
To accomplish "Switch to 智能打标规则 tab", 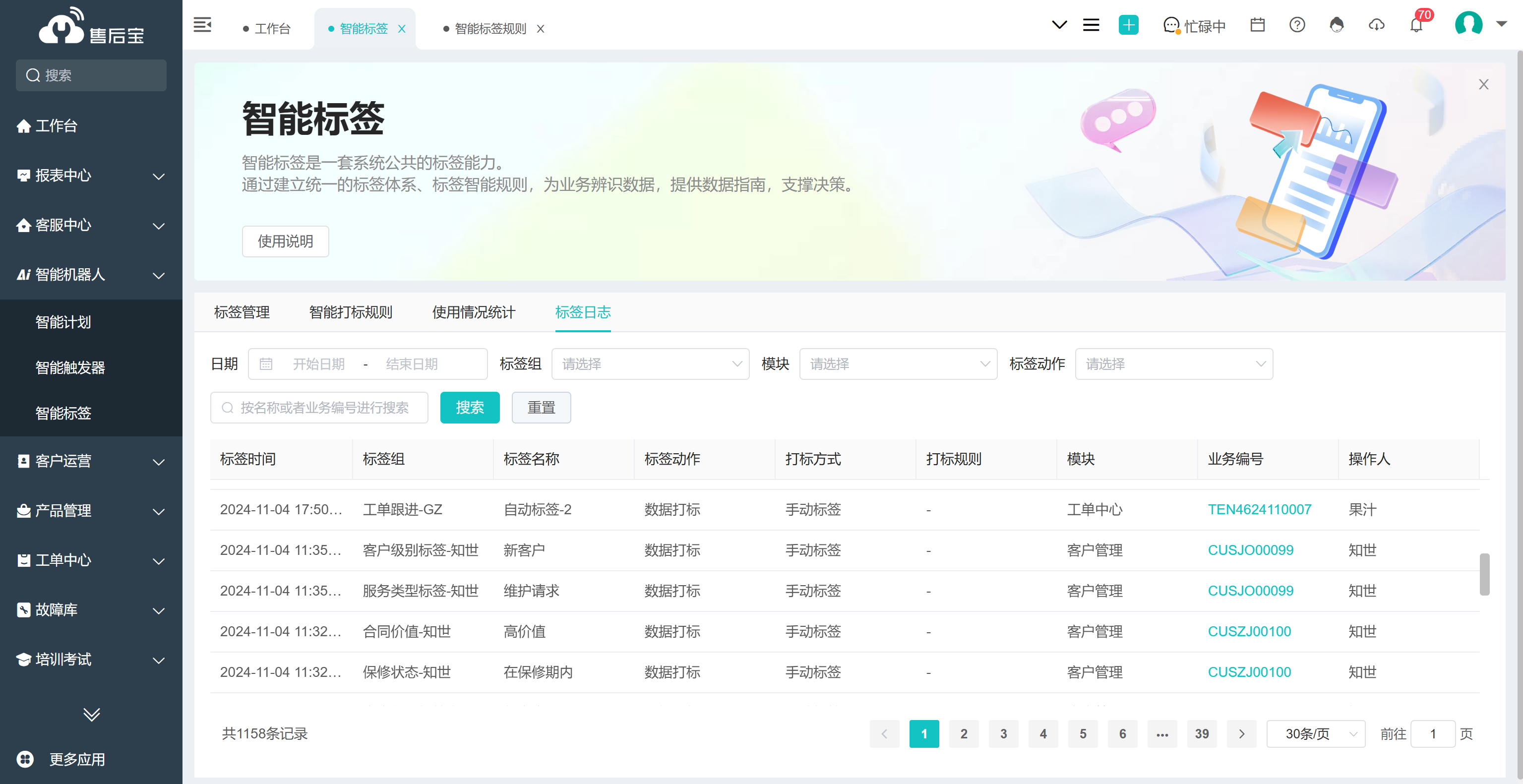I will (x=351, y=312).
